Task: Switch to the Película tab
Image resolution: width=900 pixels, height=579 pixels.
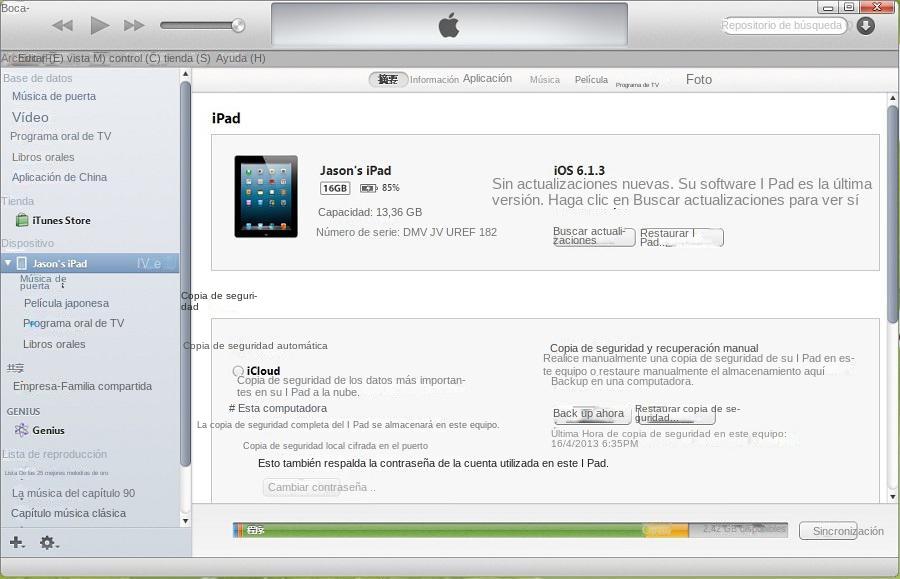Action: pyautogui.click(x=591, y=80)
